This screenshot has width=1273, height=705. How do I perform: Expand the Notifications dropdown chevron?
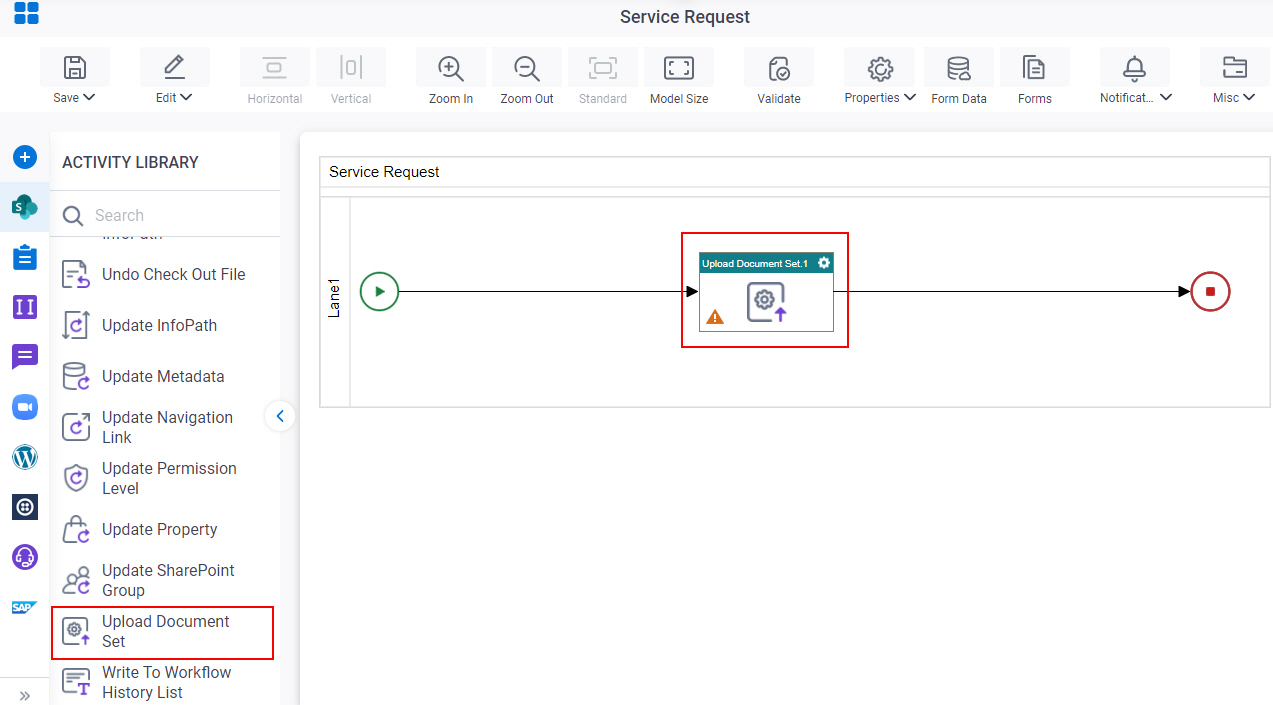click(1166, 98)
